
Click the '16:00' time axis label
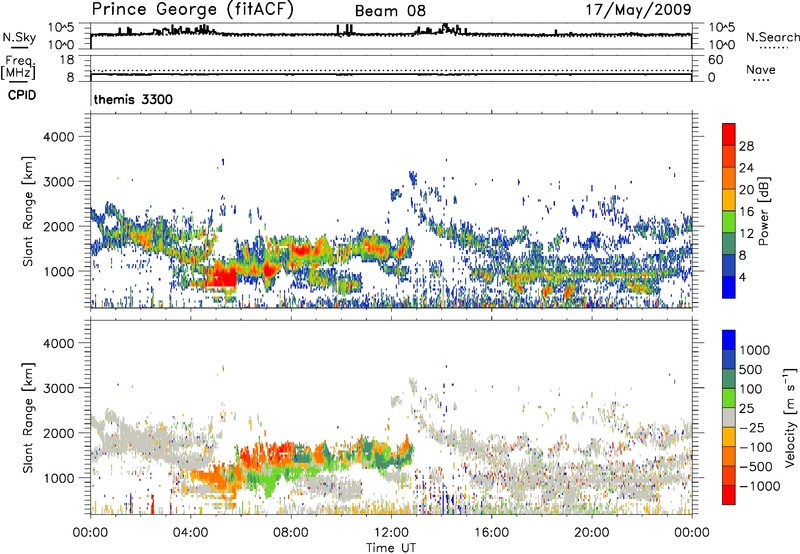(491, 533)
